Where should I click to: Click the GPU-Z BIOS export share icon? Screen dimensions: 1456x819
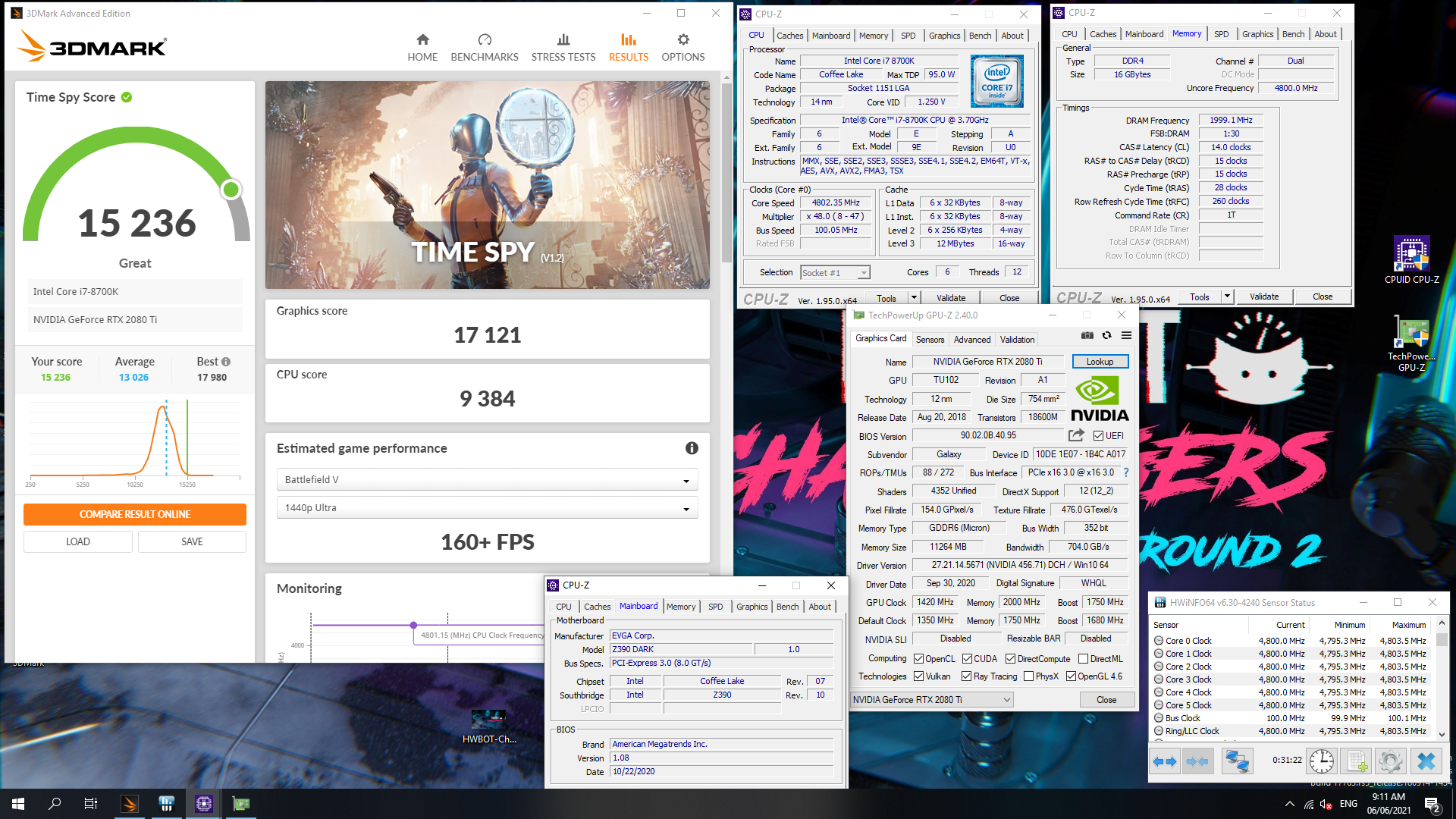coord(1077,435)
